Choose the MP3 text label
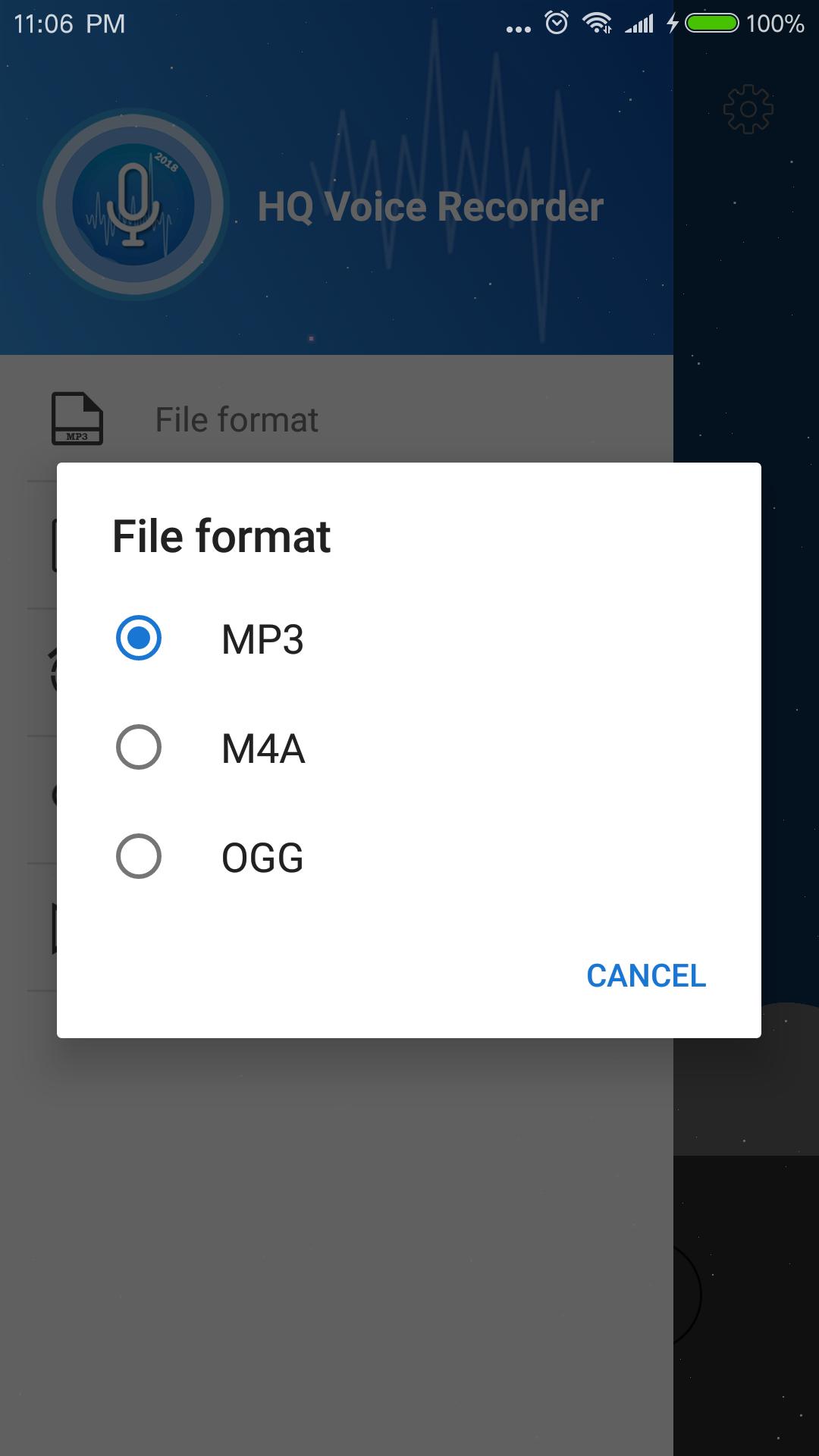This screenshot has height=1456, width=819. pos(262,639)
